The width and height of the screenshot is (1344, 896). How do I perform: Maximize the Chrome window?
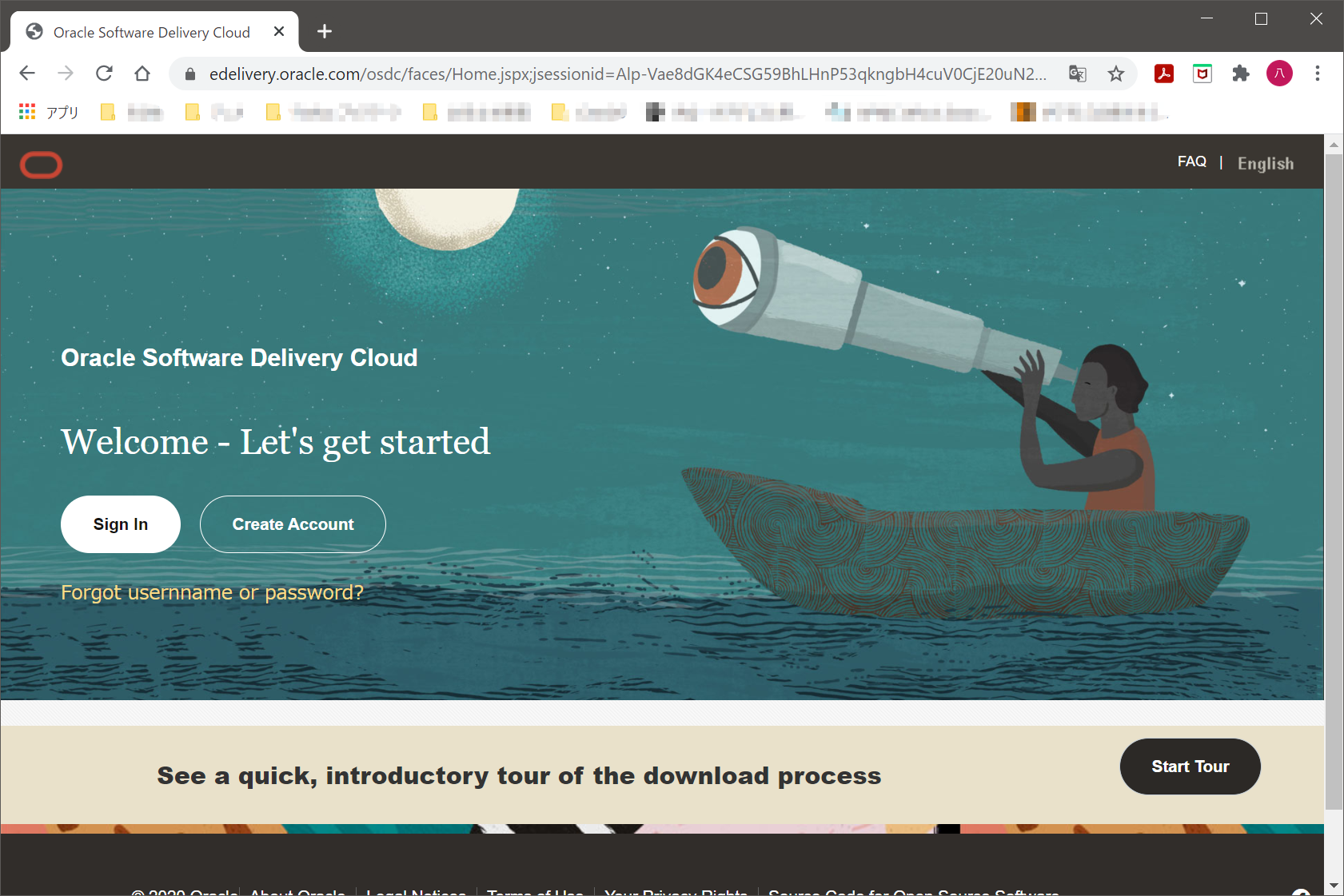[x=1262, y=19]
